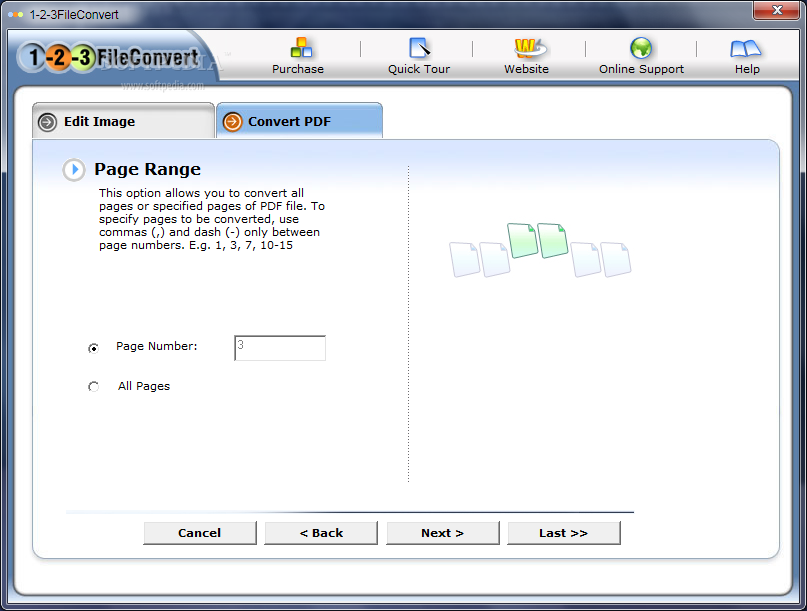Screen dimensions: 807x611
Task: Open the Website icon
Action: click(529, 48)
